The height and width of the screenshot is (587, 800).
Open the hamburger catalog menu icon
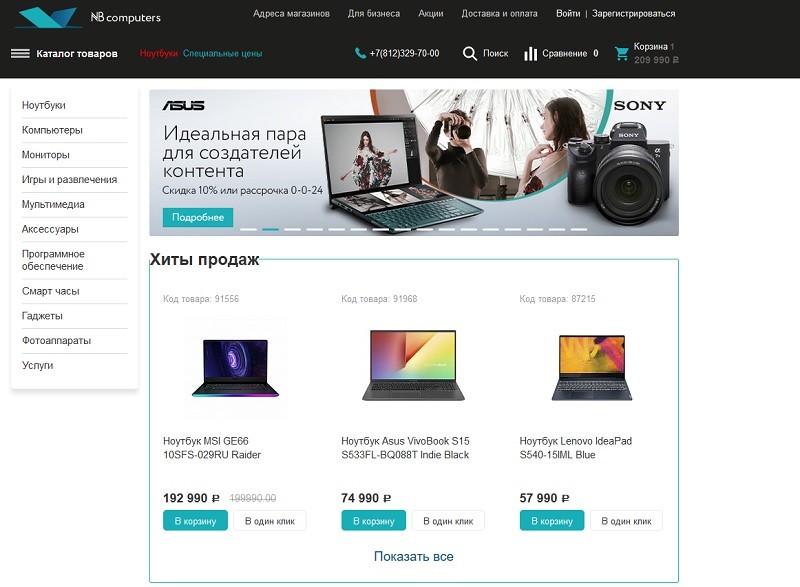20,54
